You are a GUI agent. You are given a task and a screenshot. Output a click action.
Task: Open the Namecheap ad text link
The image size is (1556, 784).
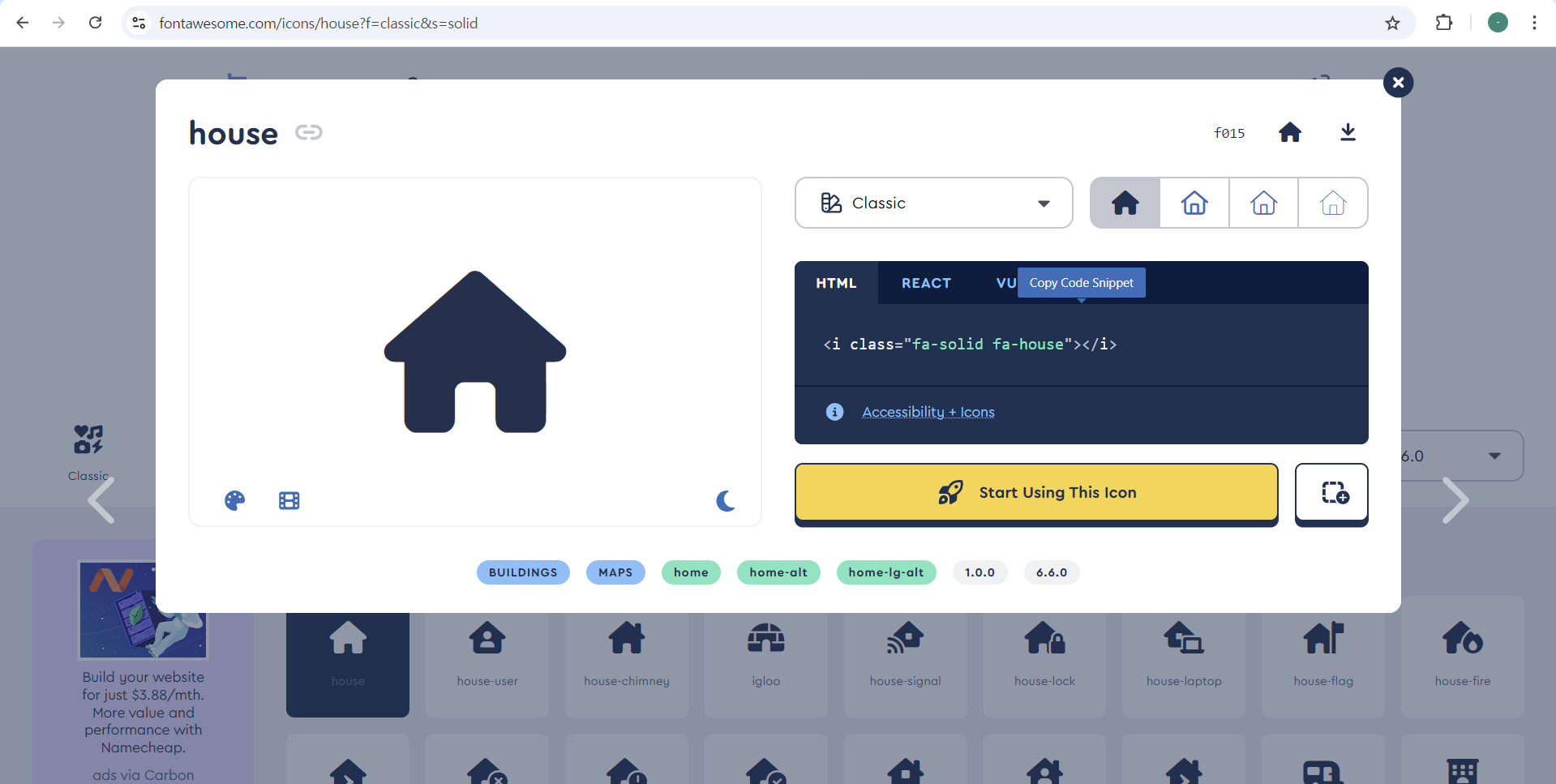(144, 712)
